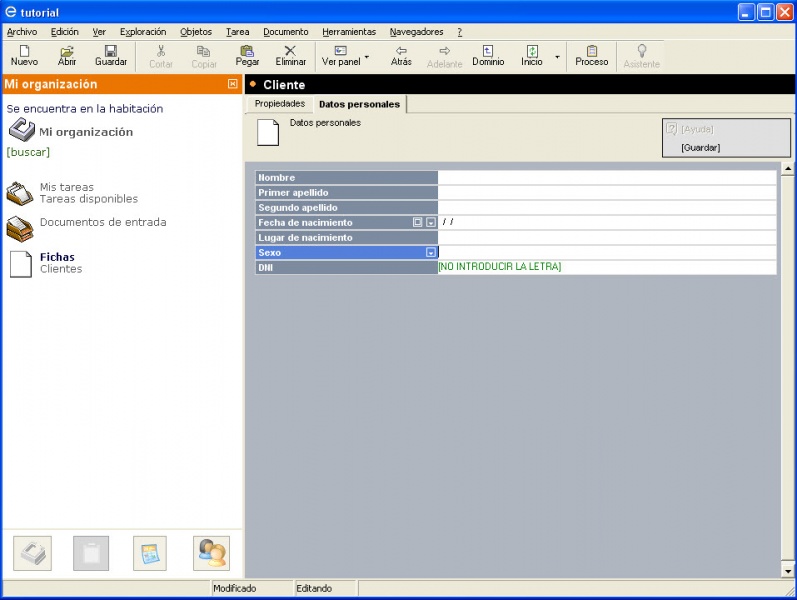Close the Mi organización panel

233,84
